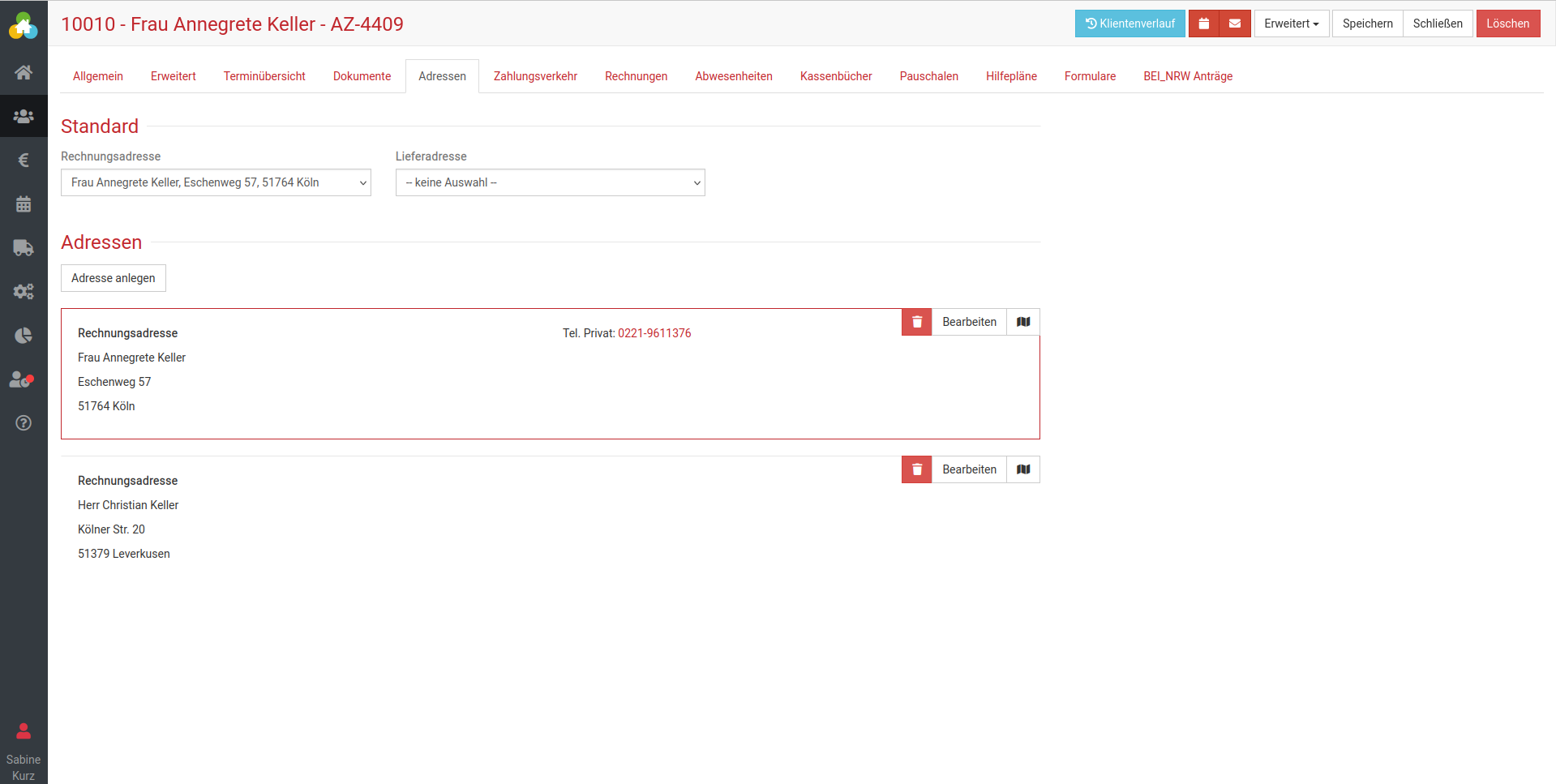The height and width of the screenshot is (784, 1556).
Task: Save the record with Speichern
Action: (1367, 24)
